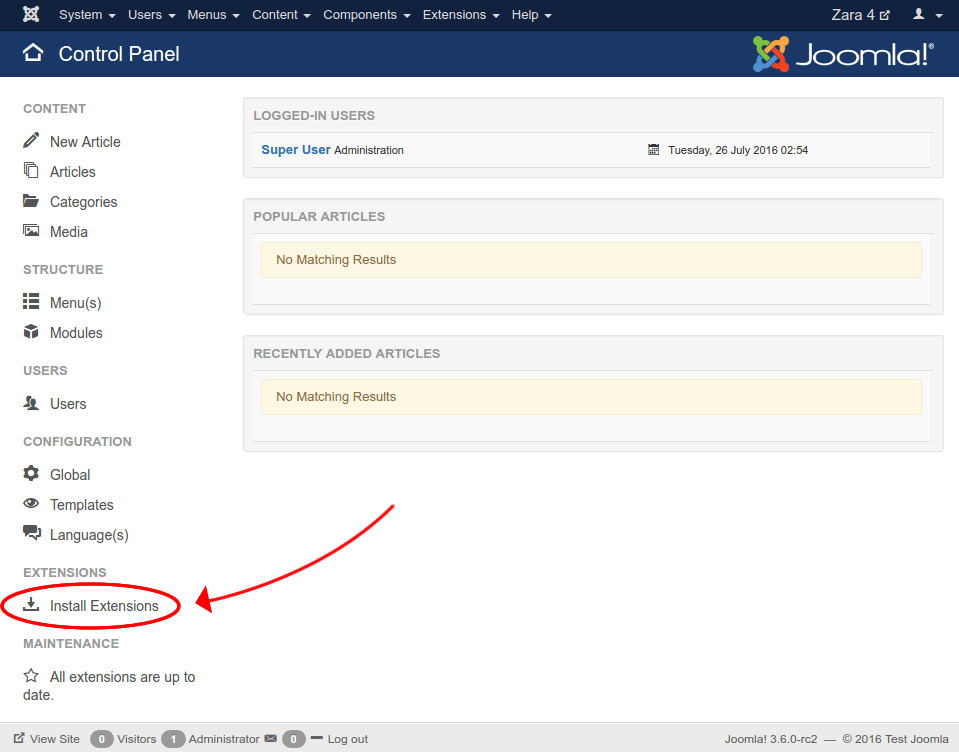Viewport: 959px width, 752px height.
Task: Click the folder icon beside Categories
Action: [x=31, y=200]
